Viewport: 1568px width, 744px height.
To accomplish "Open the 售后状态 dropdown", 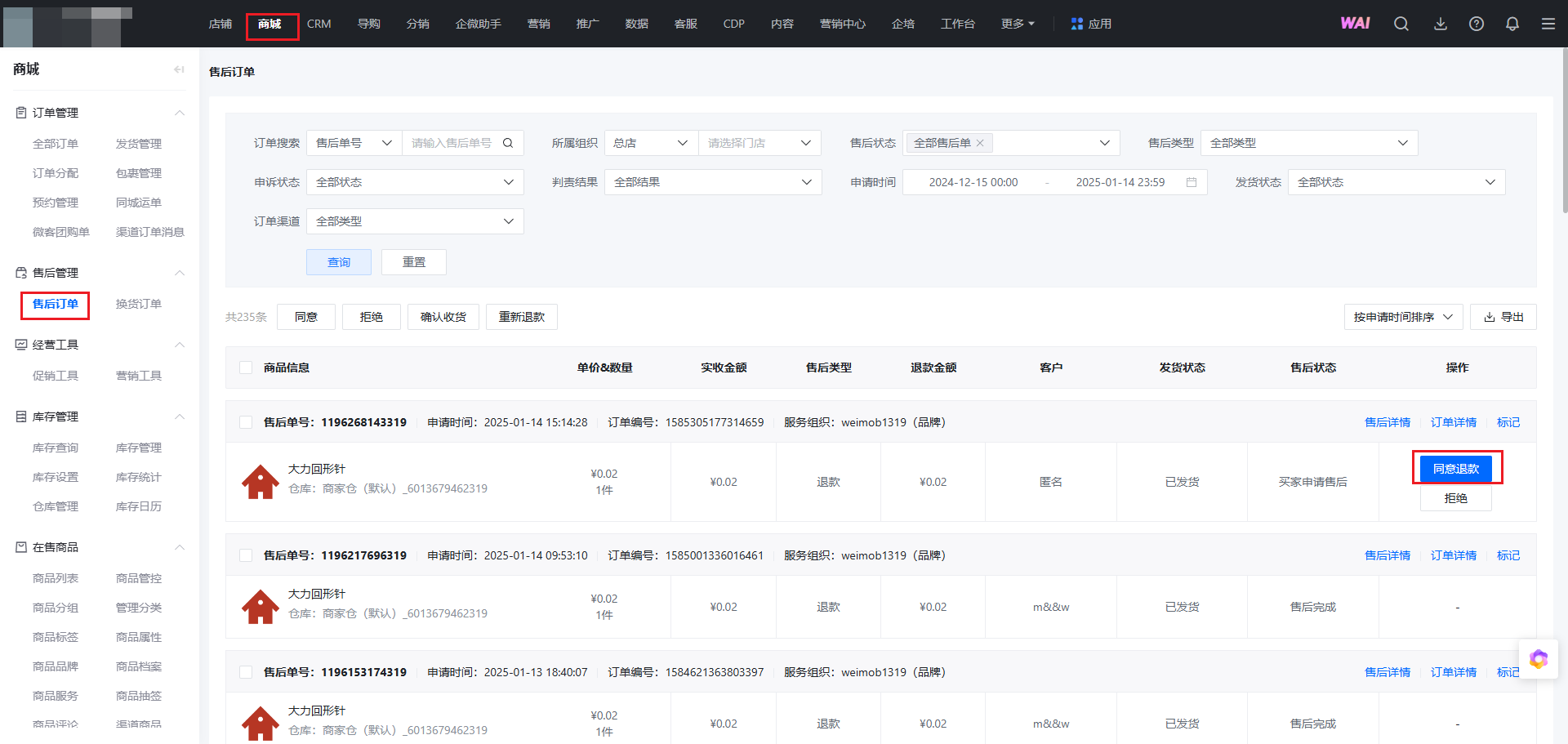I will click(1011, 143).
